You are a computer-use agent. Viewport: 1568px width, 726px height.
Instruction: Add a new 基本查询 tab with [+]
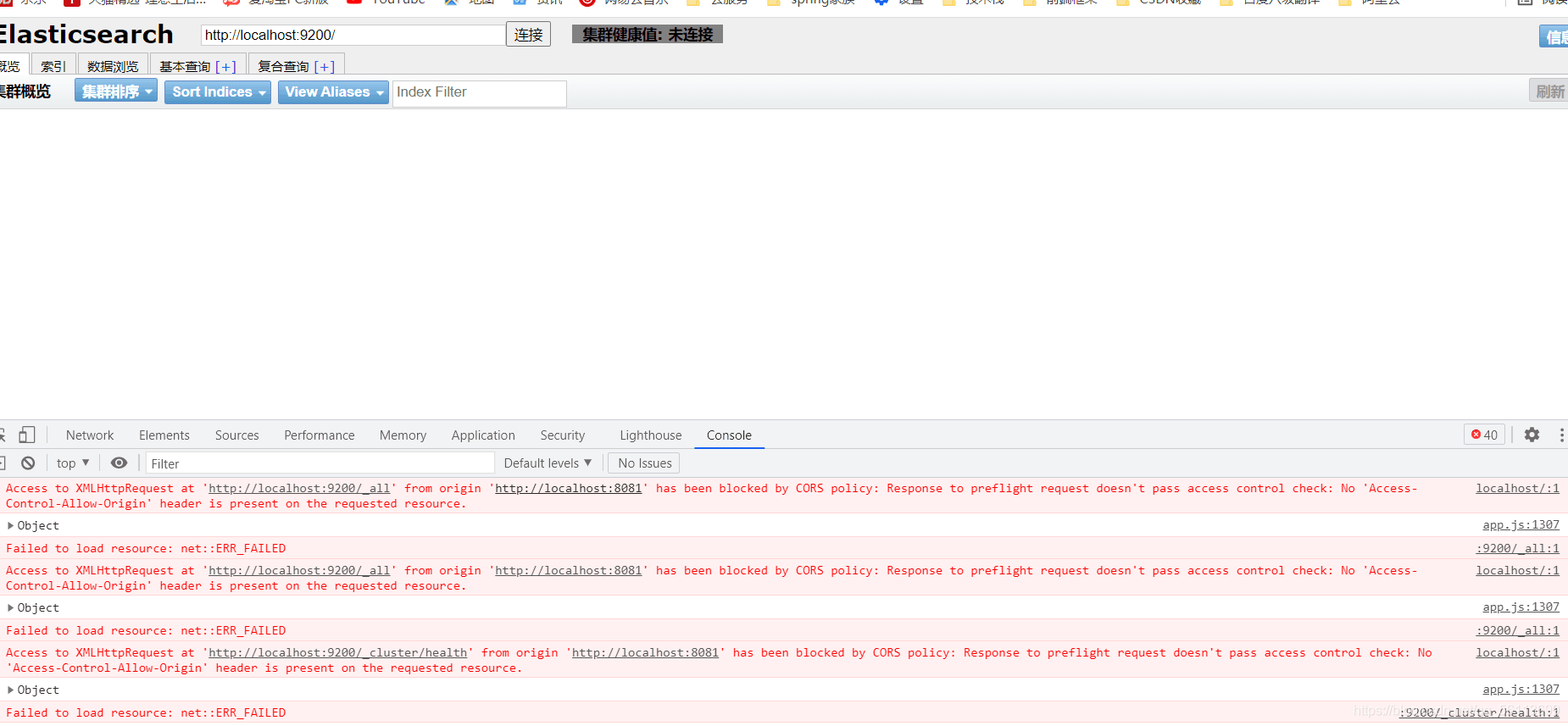pos(226,66)
